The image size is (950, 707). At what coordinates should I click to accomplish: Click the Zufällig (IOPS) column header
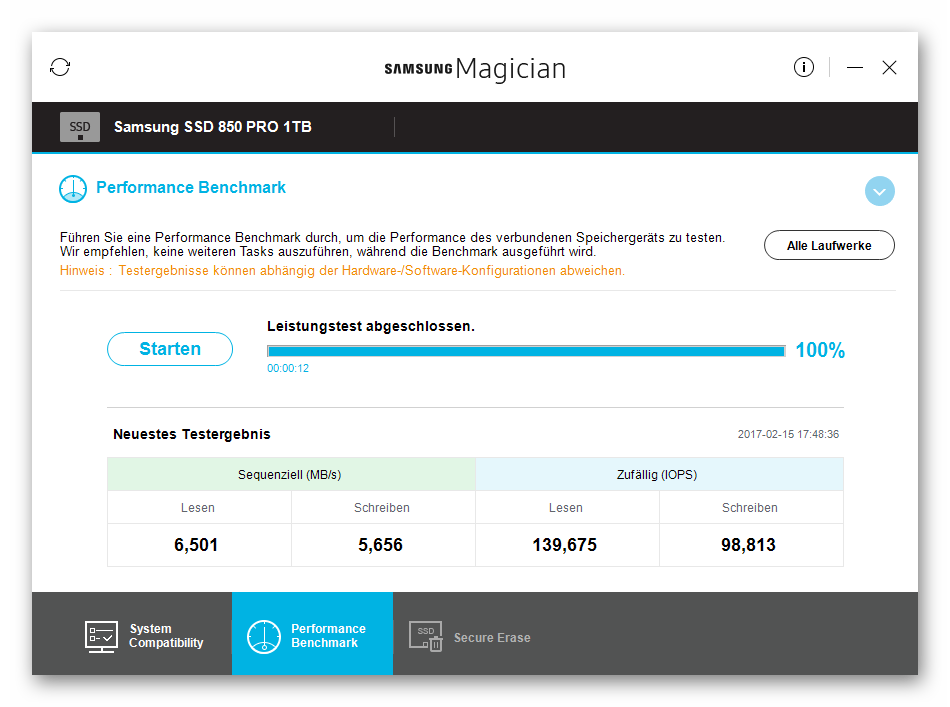tap(659, 474)
